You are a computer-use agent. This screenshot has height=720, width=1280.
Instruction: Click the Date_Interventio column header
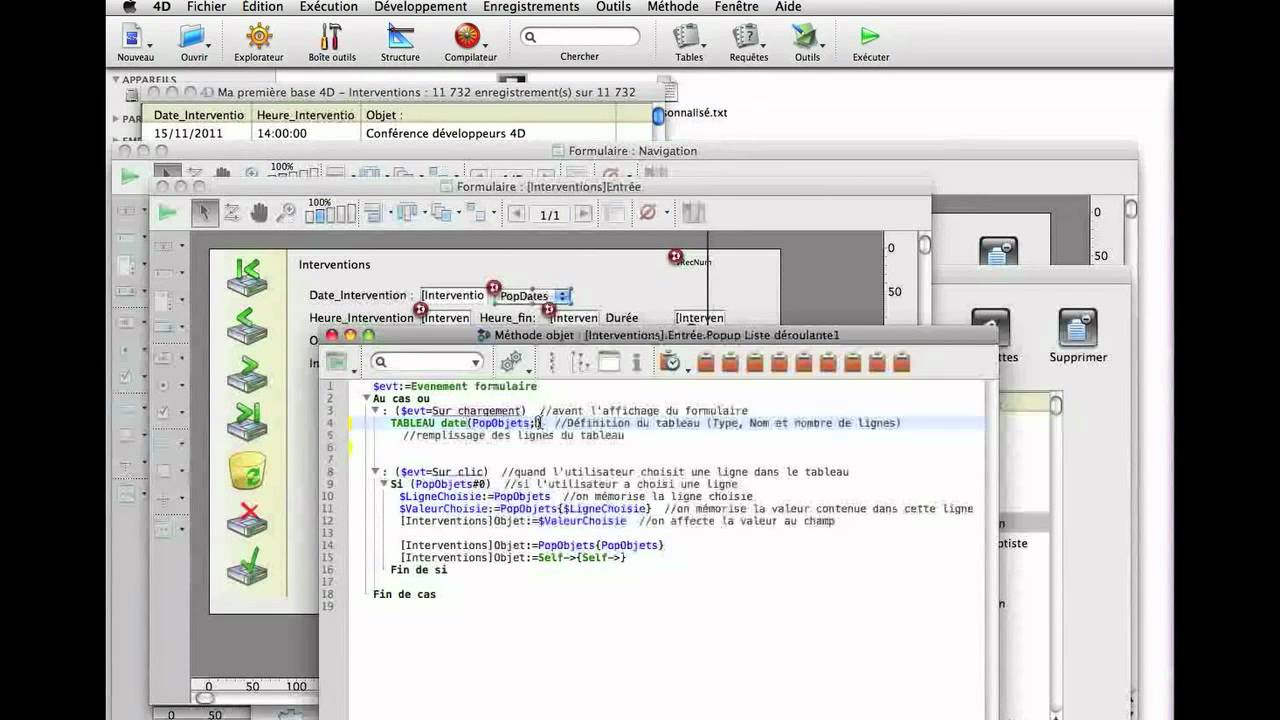click(198, 115)
